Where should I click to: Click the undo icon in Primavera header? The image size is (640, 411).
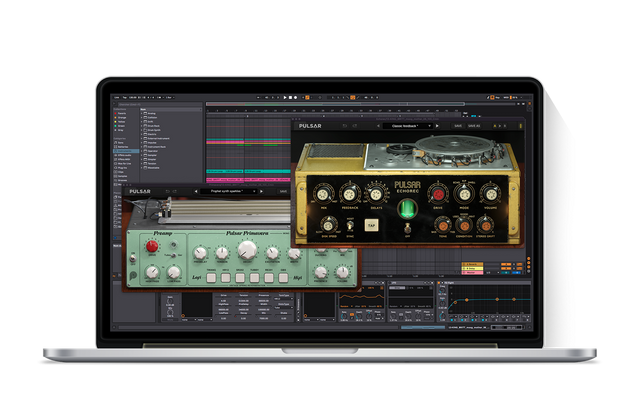[167, 190]
